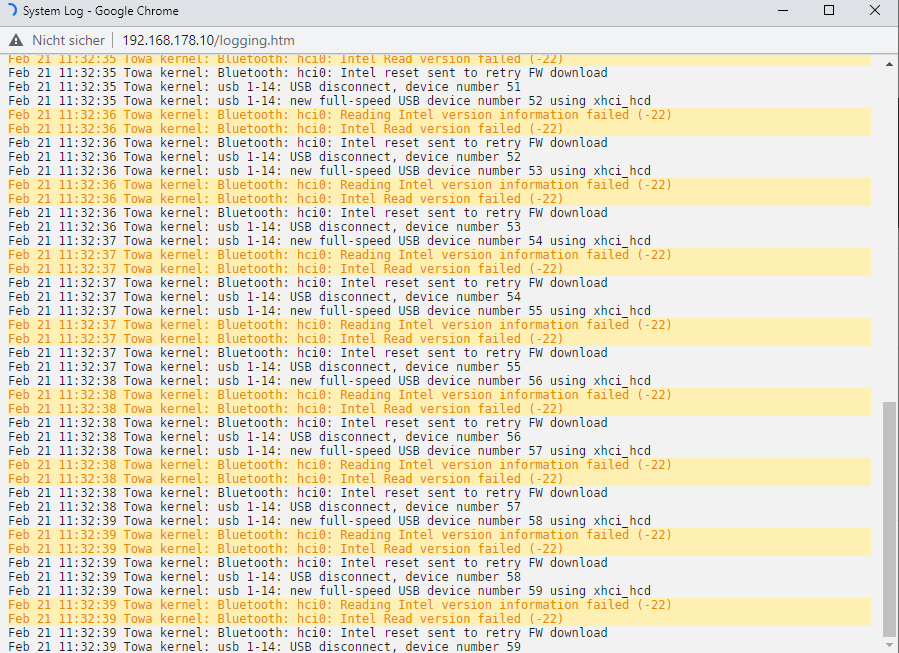This screenshot has height=653, width=899.
Task: Click the System Log - Google Chrome title text
Action: pyautogui.click(x=100, y=11)
